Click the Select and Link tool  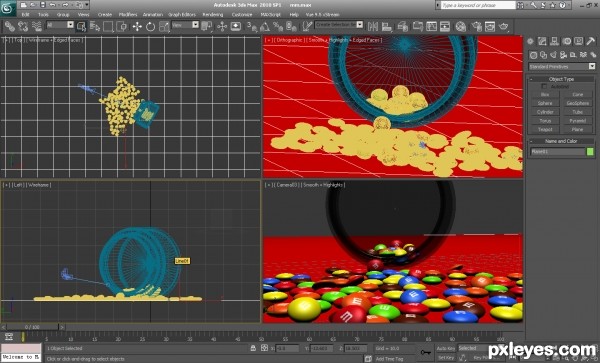click(10, 26)
